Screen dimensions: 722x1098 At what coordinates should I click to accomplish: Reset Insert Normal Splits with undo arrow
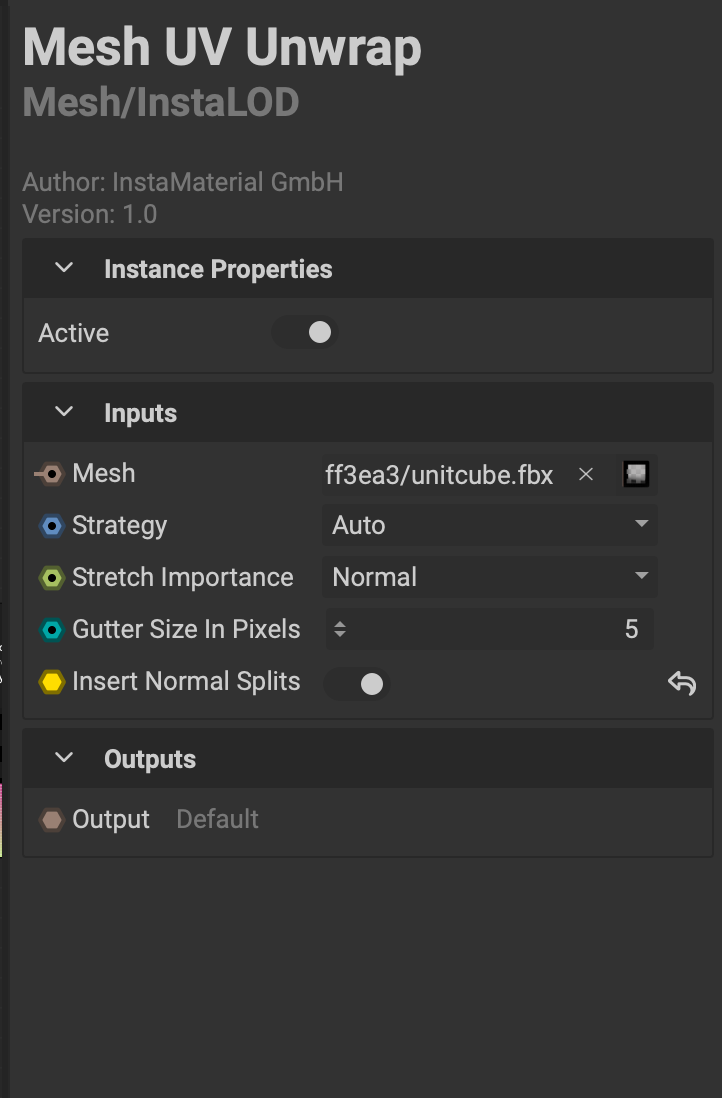pos(681,683)
